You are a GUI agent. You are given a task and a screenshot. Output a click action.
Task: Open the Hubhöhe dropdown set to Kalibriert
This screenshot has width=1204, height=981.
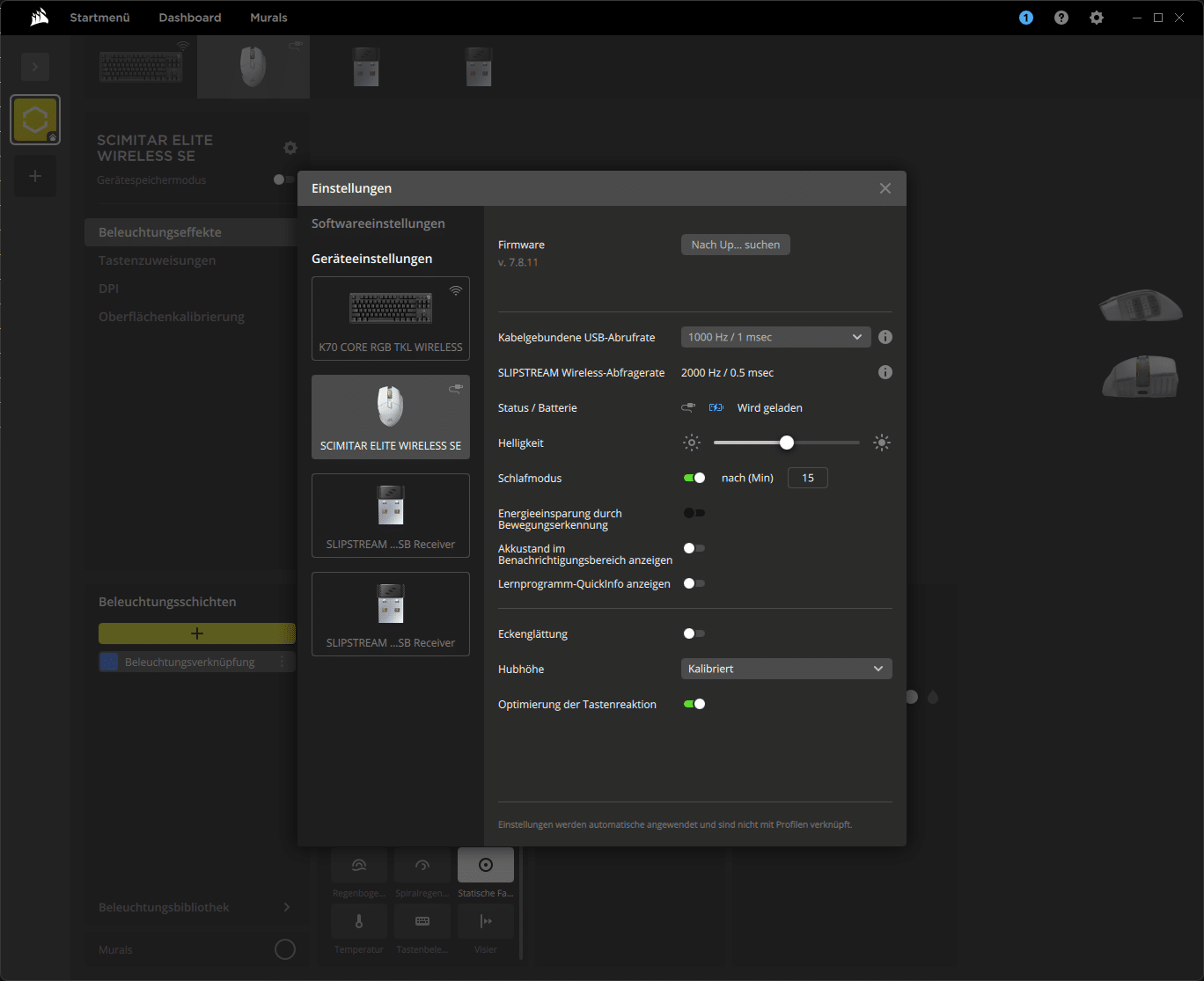tap(786, 669)
